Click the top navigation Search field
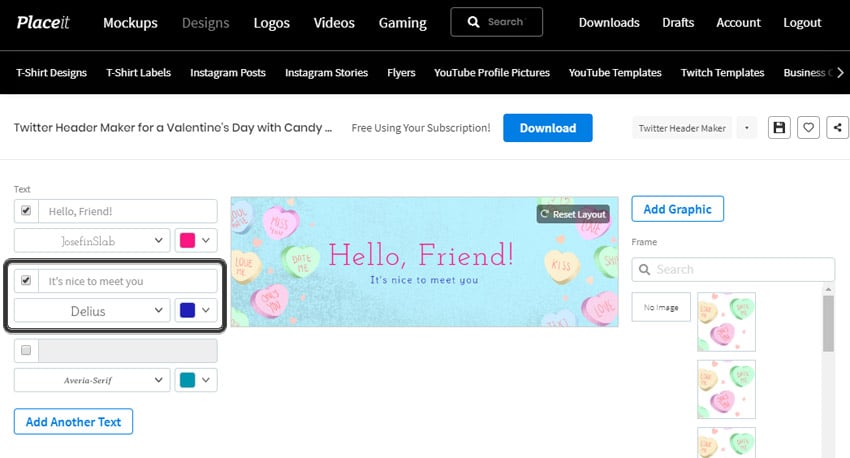Screen dimensions: 850x458 497,22
